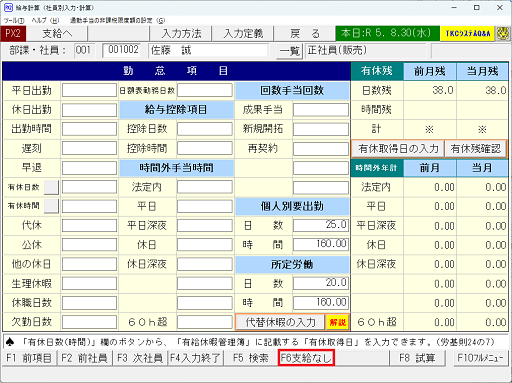Click the department code field 001
The image size is (512, 383).
(x=85, y=51)
